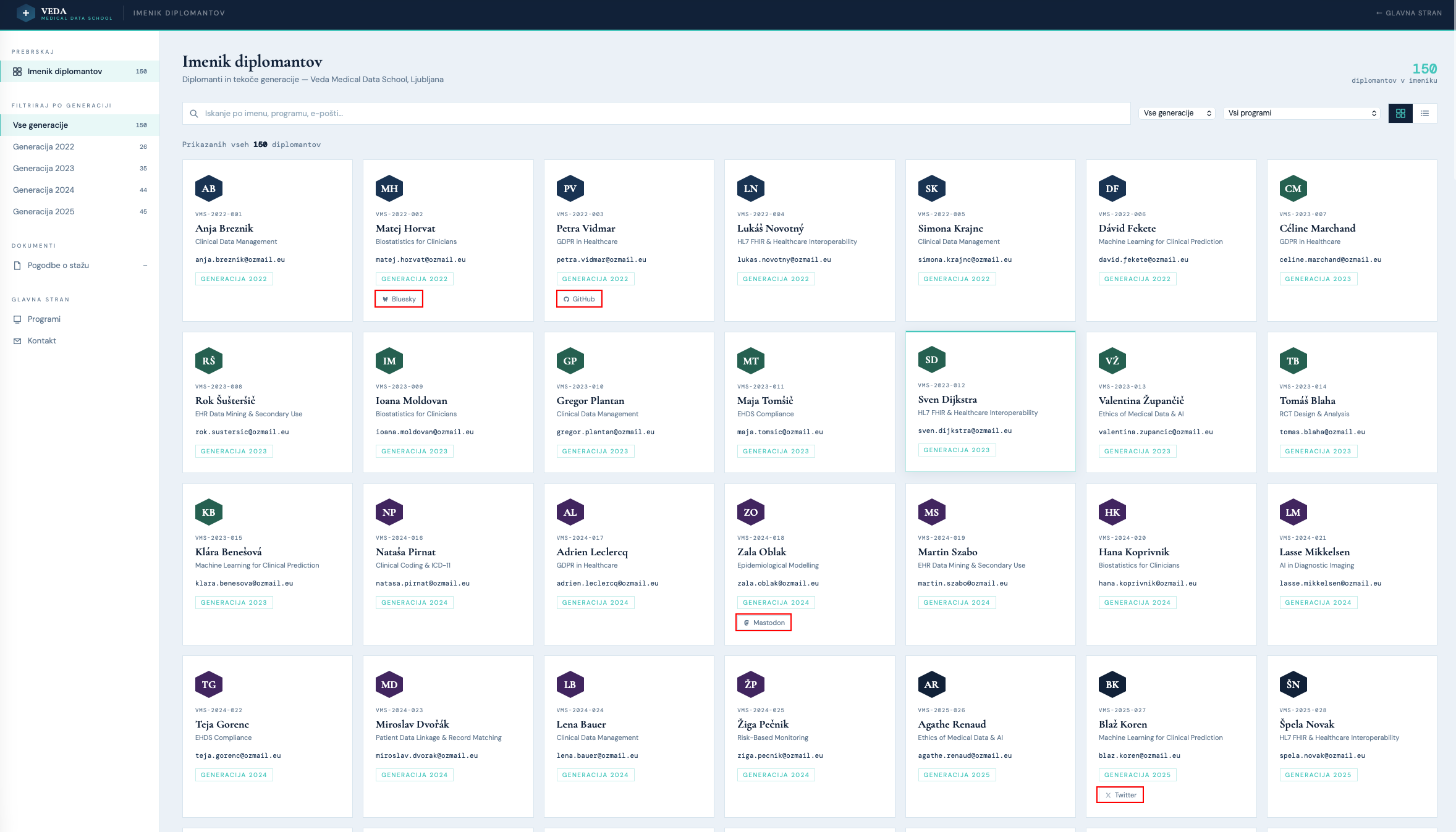Click the Kontakt envelope icon

[x=17, y=341]
